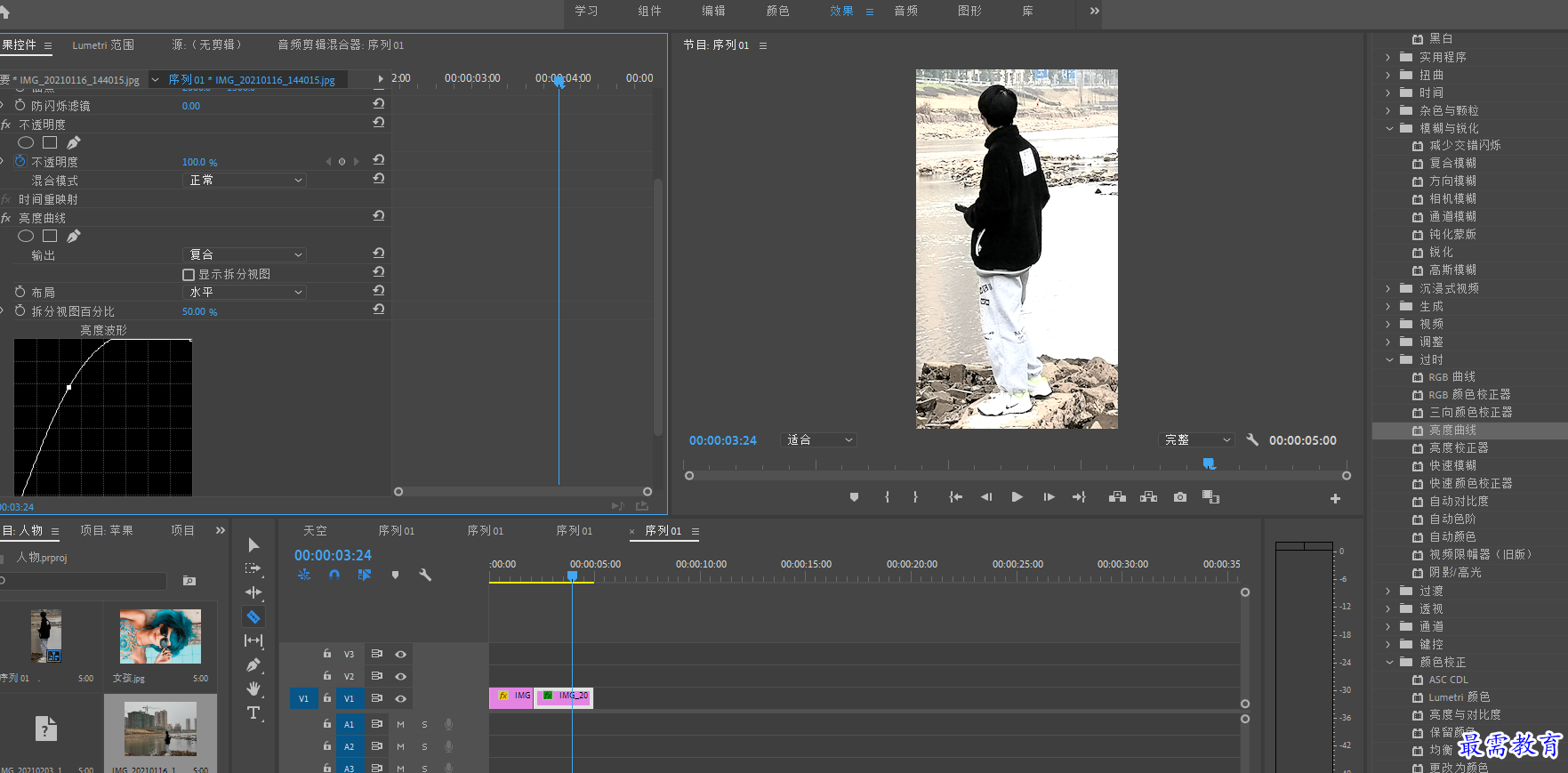The height and width of the screenshot is (773, 1568).
Task: Create ellipse mask under 亮度曲线
Action: (26, 236)
